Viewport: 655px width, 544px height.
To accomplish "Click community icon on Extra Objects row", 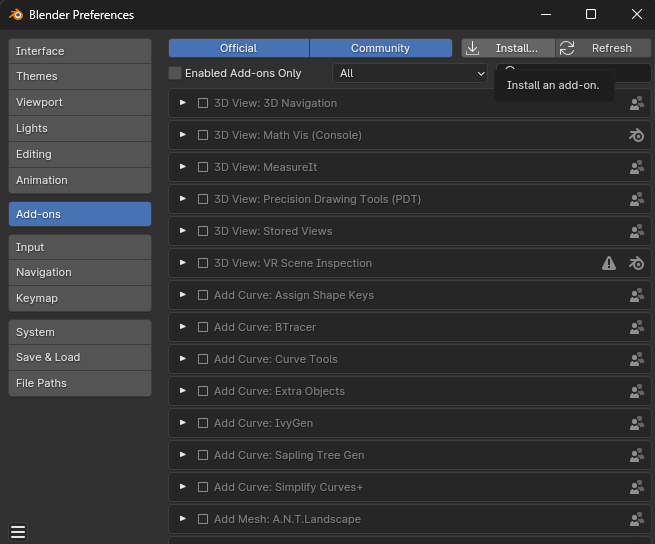I will point(637,391).
